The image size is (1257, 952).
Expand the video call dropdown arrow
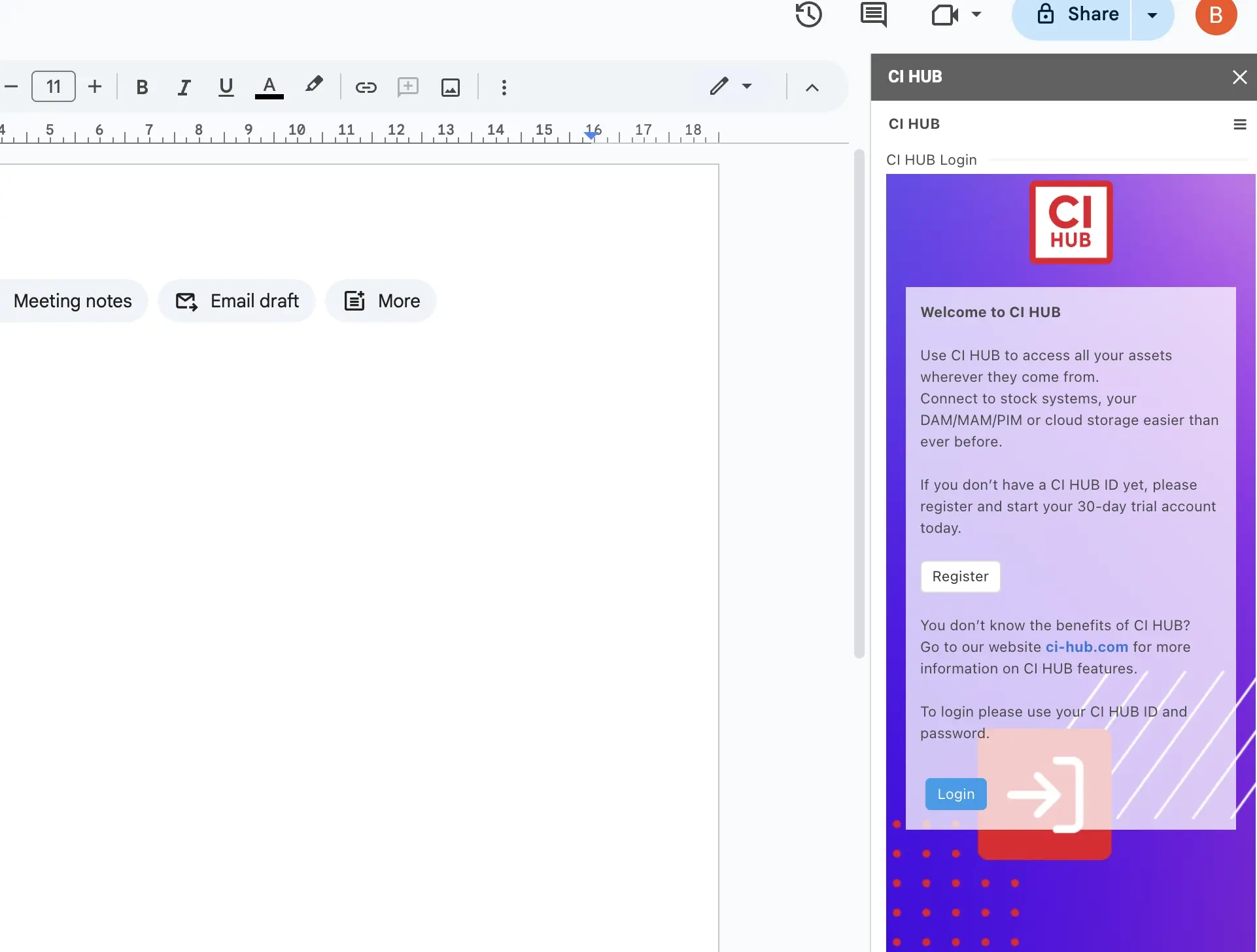coord(976,14)
